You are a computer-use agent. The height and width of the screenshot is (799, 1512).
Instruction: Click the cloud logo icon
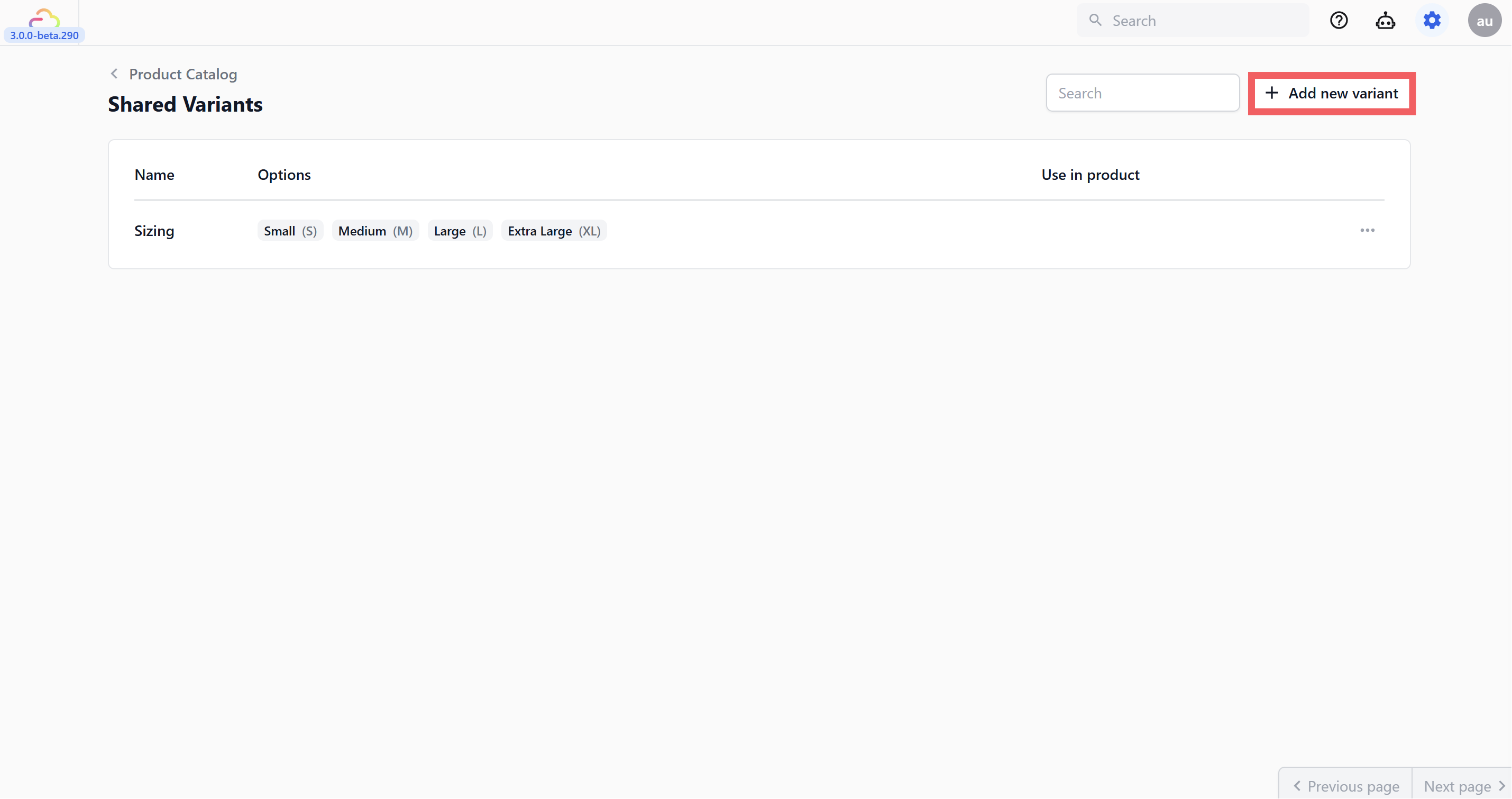tap(44, 17)
